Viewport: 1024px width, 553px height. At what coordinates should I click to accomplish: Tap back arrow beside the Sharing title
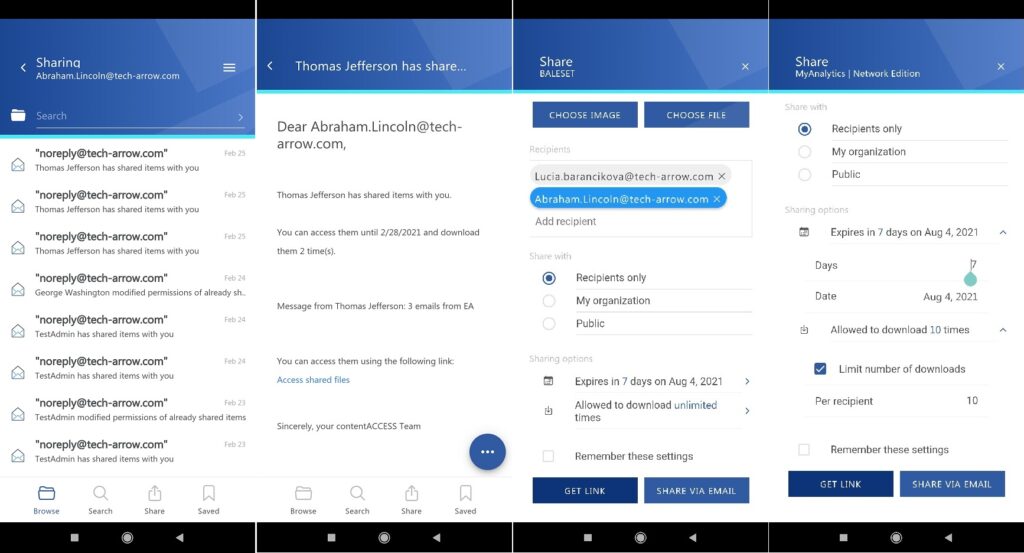[23, 68]
